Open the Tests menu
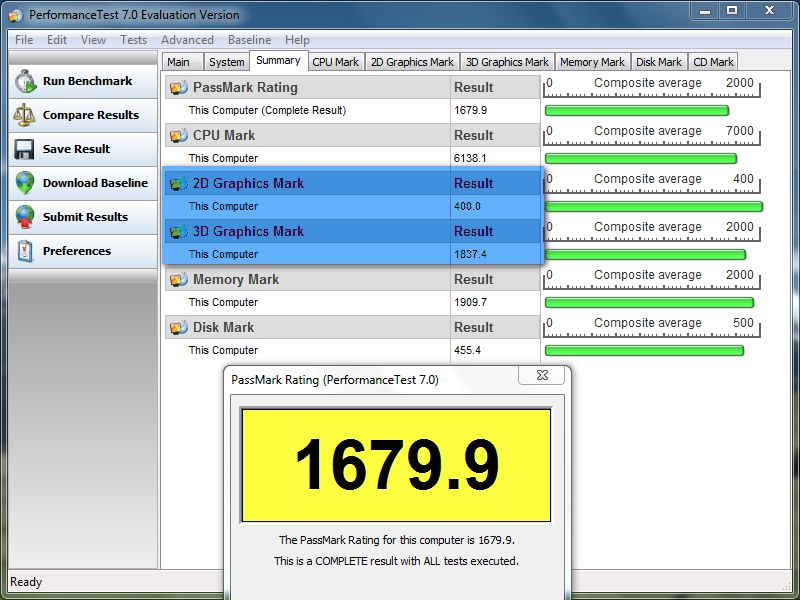The width and height of the screenshot is (800, 600). [x=133, y=40]
